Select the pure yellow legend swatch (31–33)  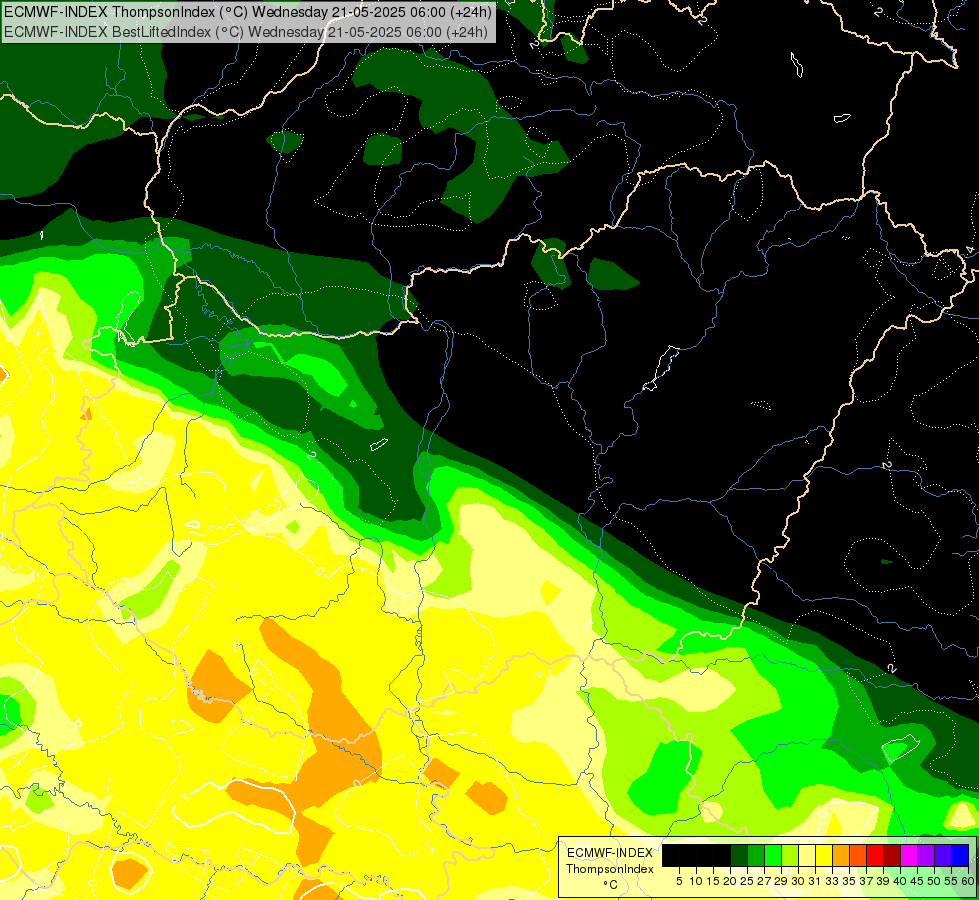[824, 855]
